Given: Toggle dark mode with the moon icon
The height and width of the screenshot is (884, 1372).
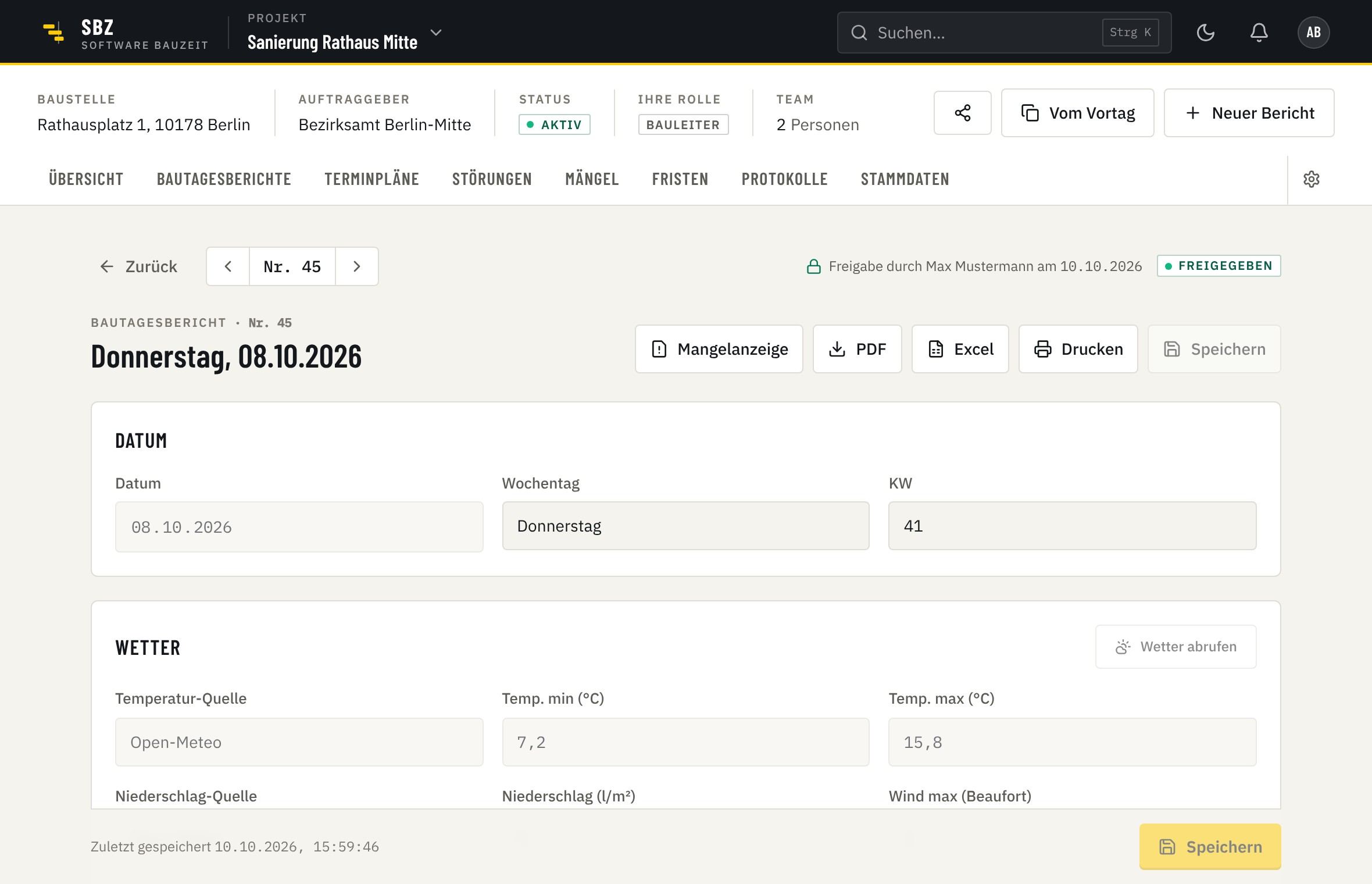Looking at the screenshot, I should pos(1206,33).
